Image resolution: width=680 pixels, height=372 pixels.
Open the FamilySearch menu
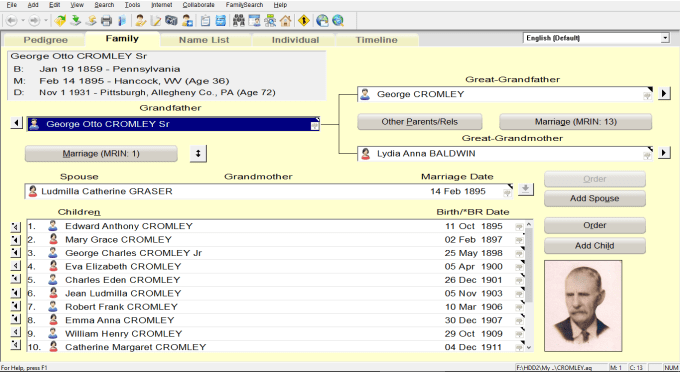tap(244, 5)
